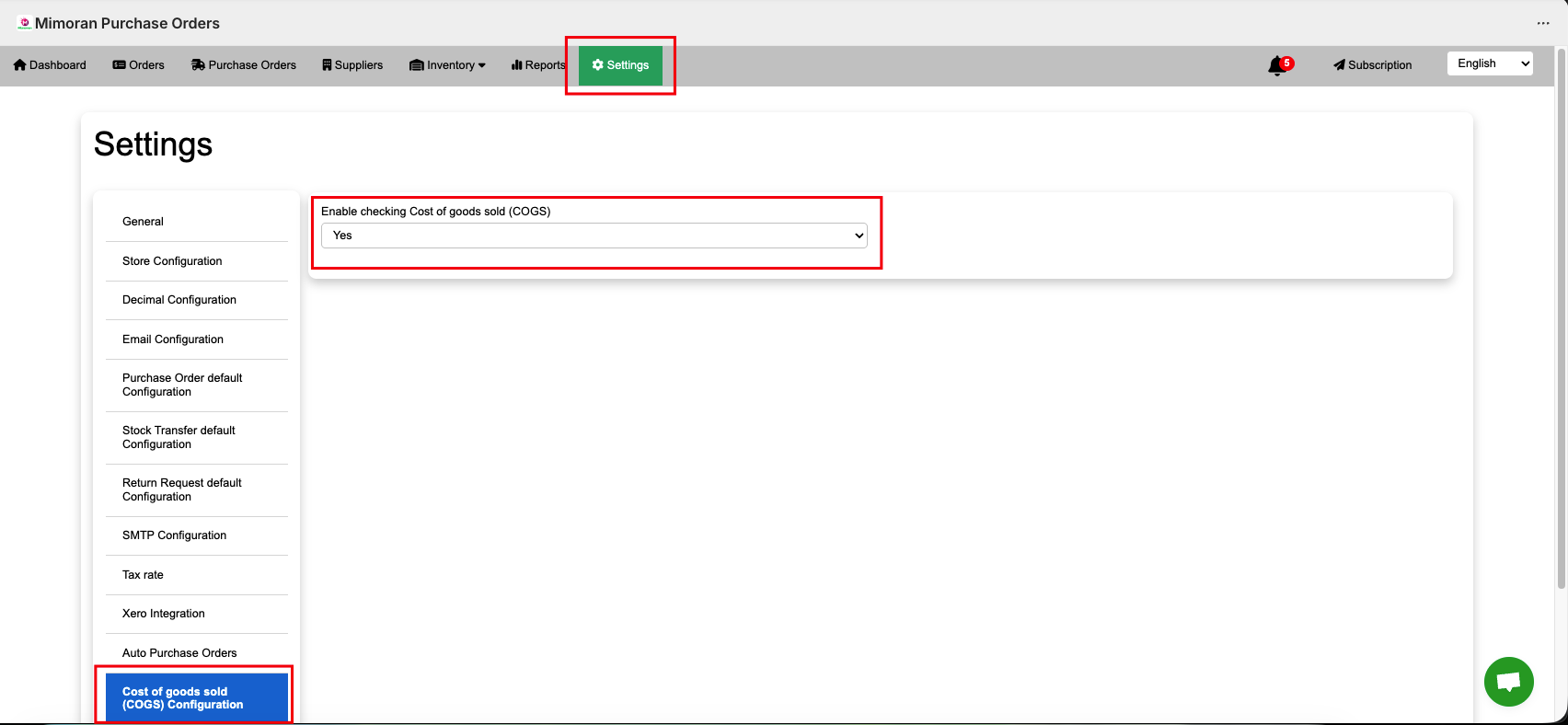This screenshot has height=725, width=1568.
Task: Select the green Settings tab
Action: 620,65
